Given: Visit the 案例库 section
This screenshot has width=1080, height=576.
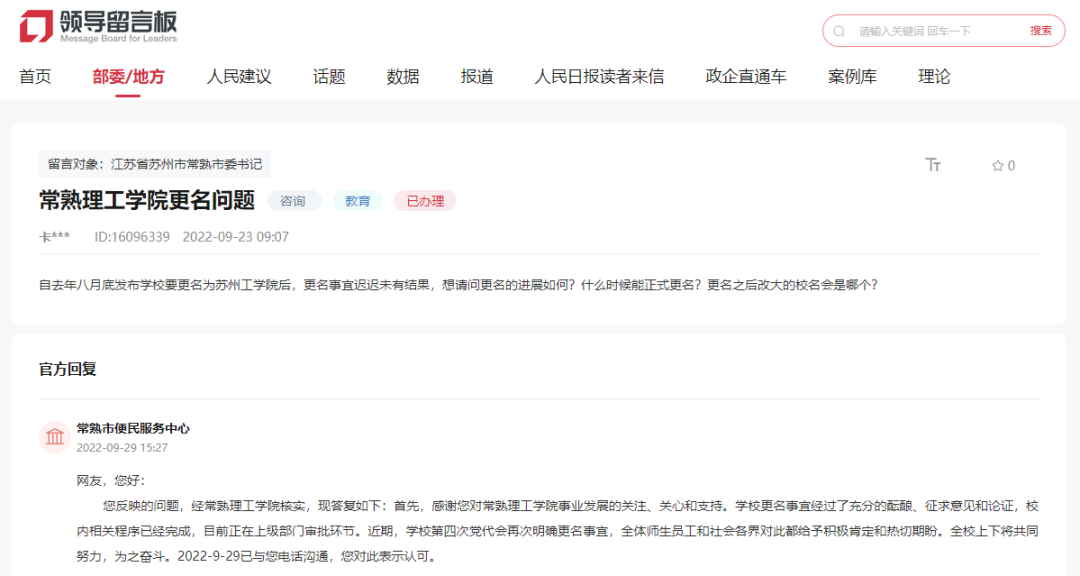Looking at the screenshot, I should [853, 75].
